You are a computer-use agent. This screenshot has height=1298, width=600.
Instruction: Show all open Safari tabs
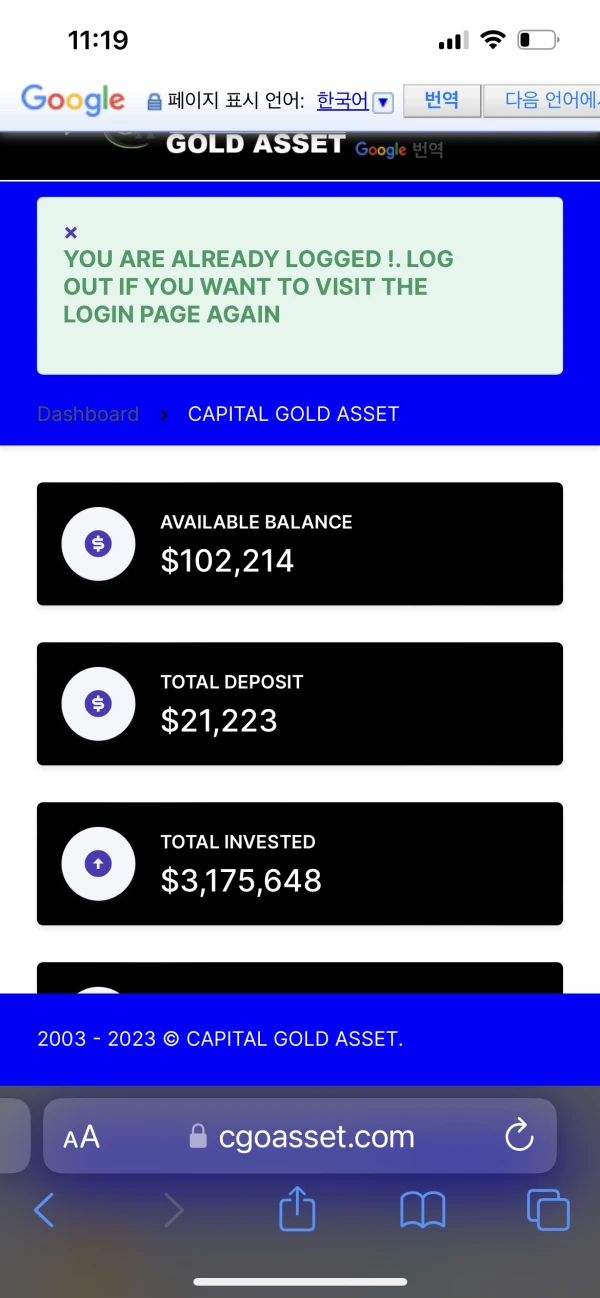(x=548, y=1211)
